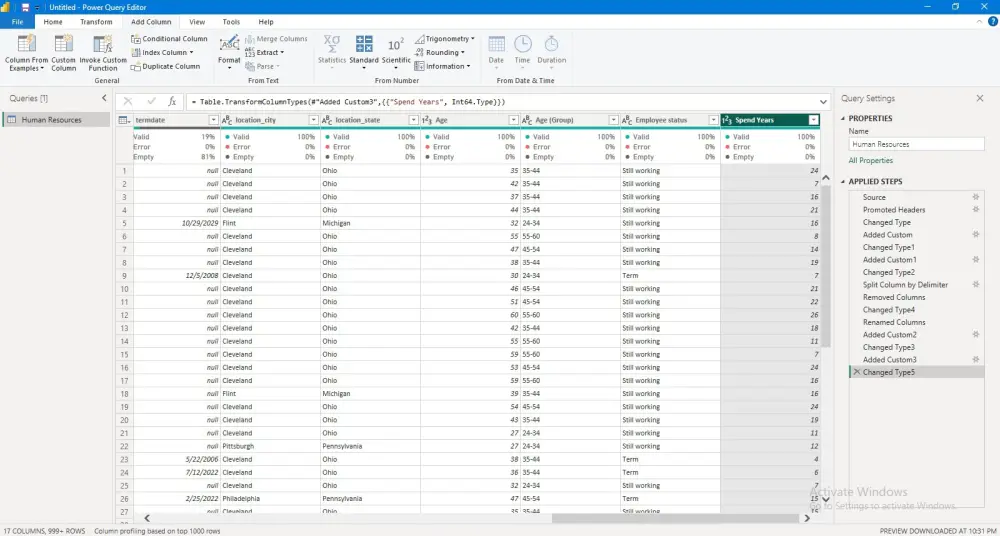Screen dimensions: 1000x536
Task: Open Employee status column filter dropdown
Action: click(x=713, y=120)
